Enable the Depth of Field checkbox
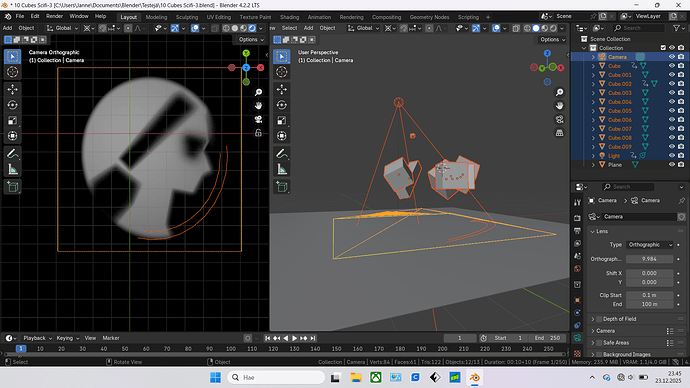This screenshot has width=690, height=388. tap(598, 319)
